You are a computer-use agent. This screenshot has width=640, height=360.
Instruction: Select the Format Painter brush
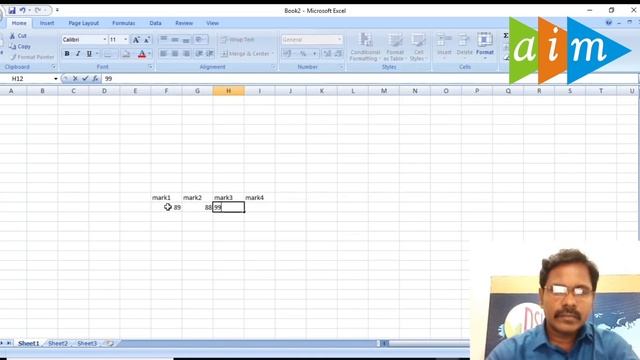[x=13, y=57]
